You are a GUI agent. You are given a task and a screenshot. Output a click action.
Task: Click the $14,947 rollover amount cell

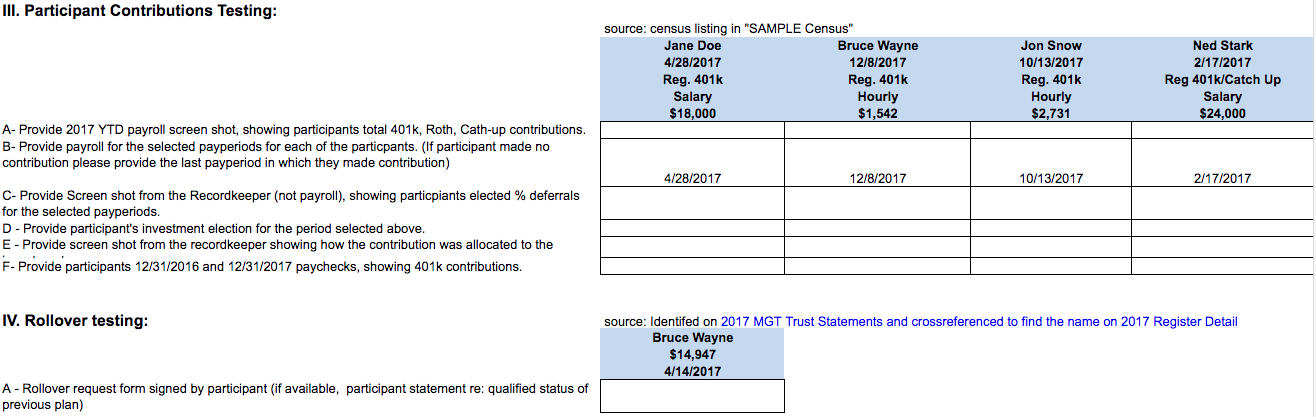pos(692,354)
